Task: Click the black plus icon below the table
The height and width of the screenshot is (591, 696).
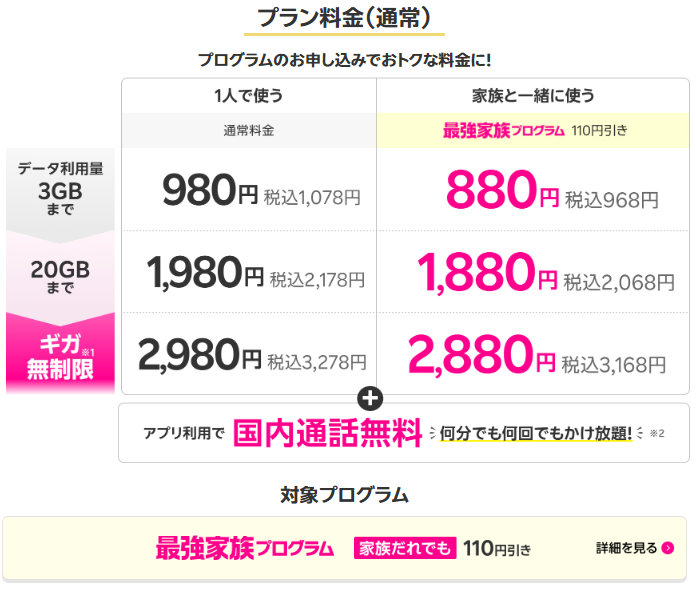Action: 371,398
